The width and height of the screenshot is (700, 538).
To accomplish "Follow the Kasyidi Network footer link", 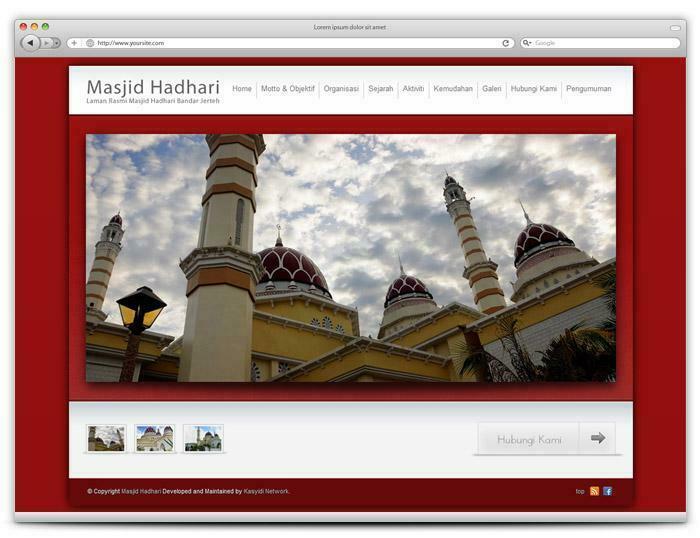I will tap(266, 492).
